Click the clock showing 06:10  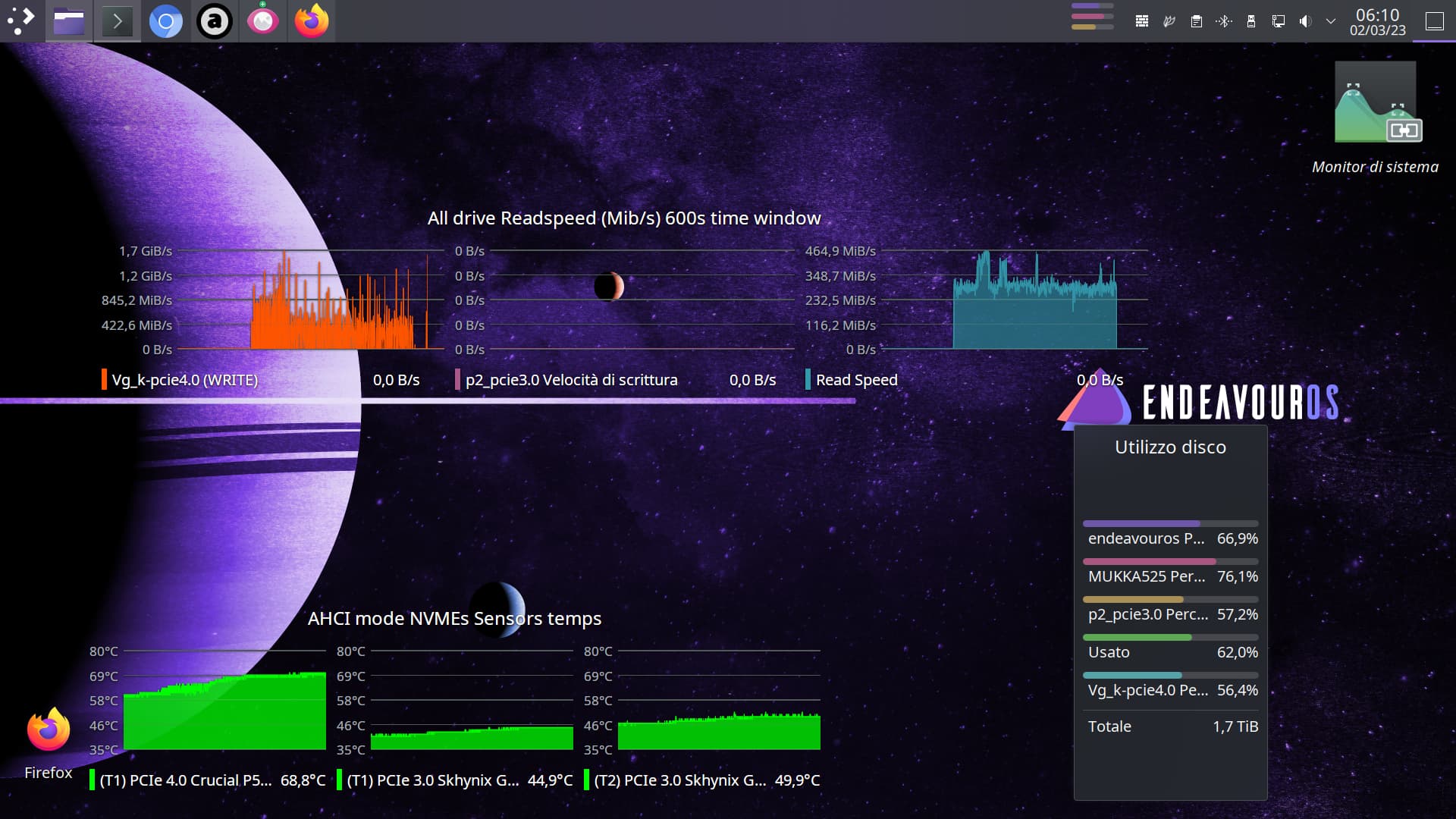click(1377, 21)
